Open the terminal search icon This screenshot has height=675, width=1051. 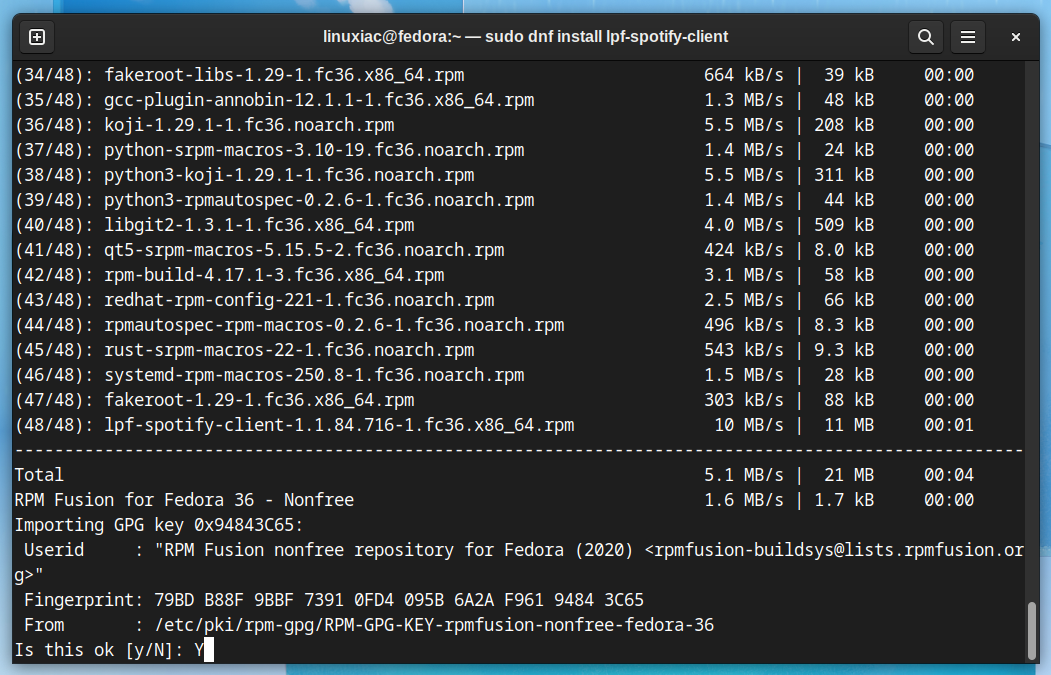pyautogui.click(x=926, y=37)
